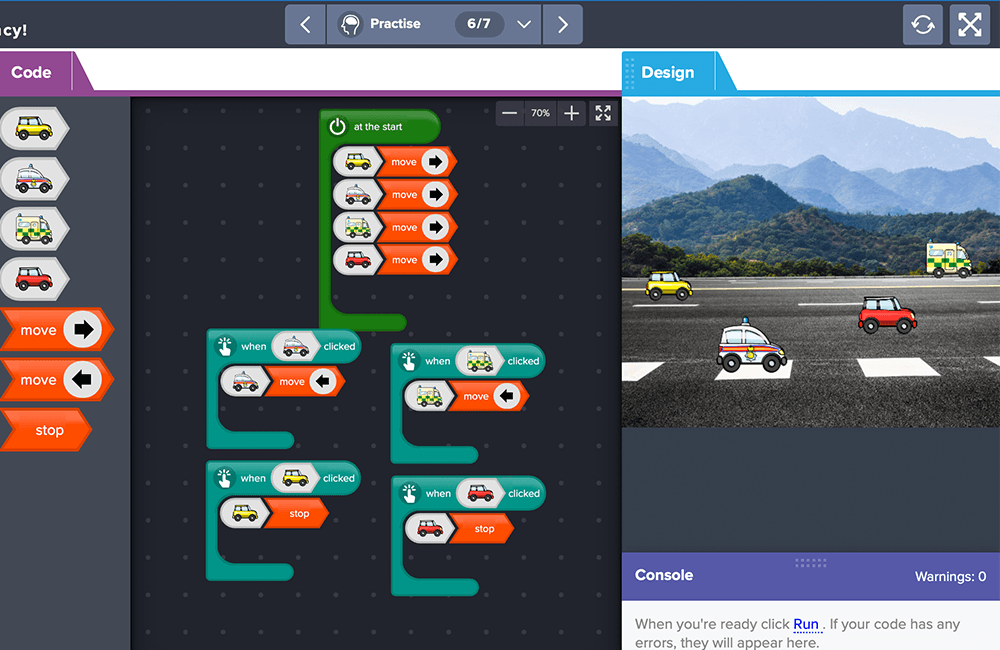Advance to the next practise step
1000x650 pixels.
click(x=562, y=24)
